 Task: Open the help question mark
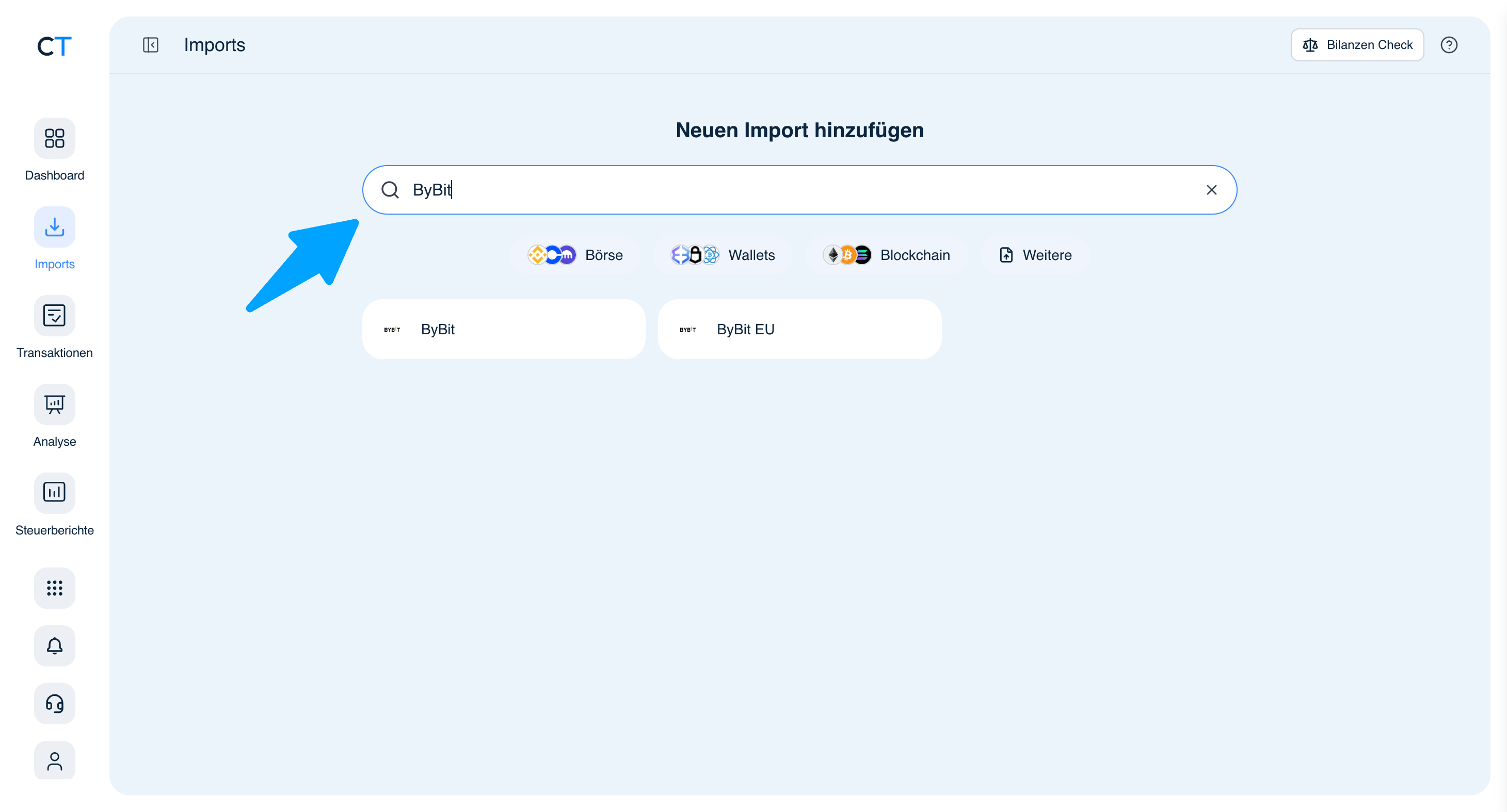click(1449, 45)
